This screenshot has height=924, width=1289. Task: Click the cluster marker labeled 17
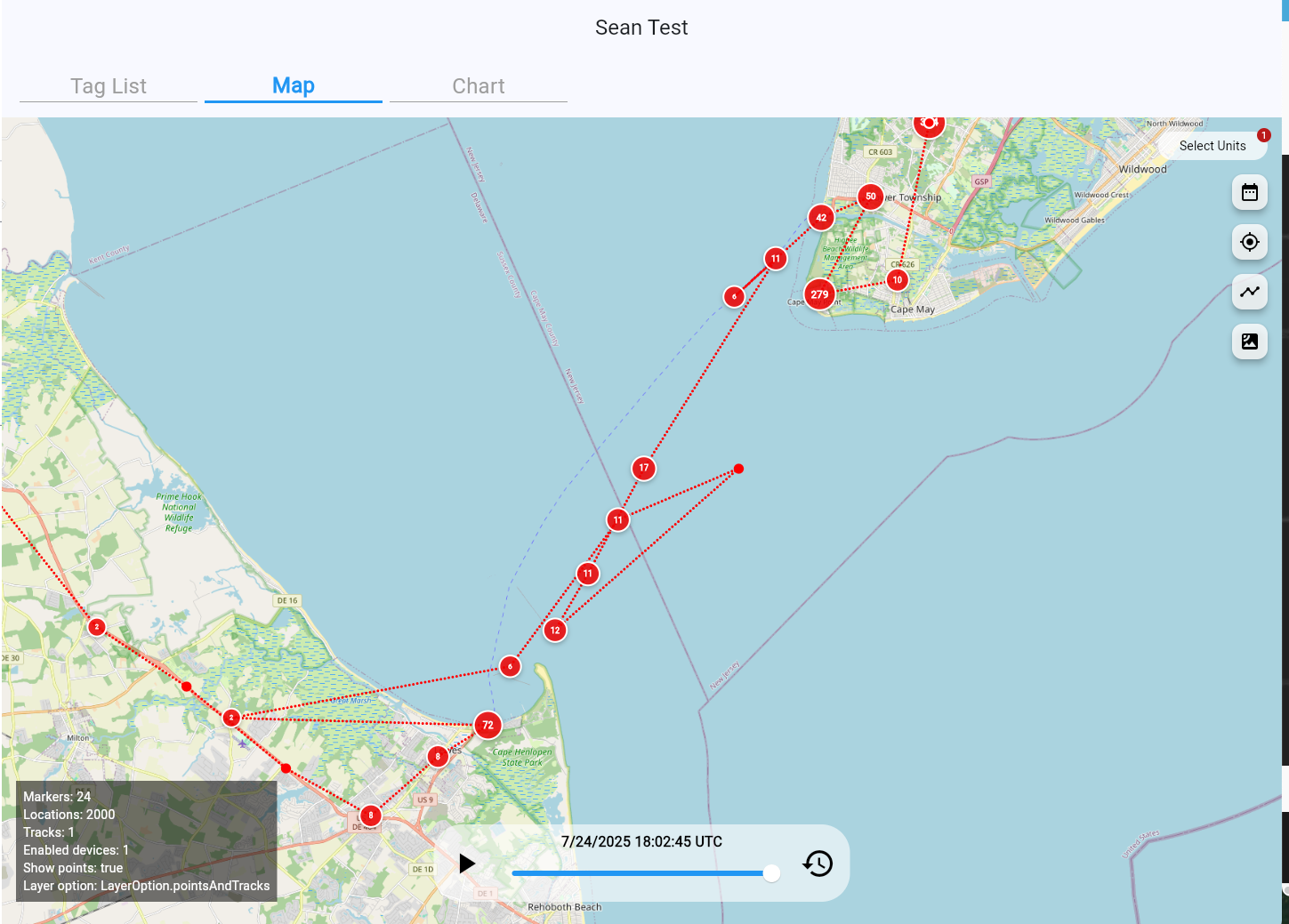click(643, 468)
